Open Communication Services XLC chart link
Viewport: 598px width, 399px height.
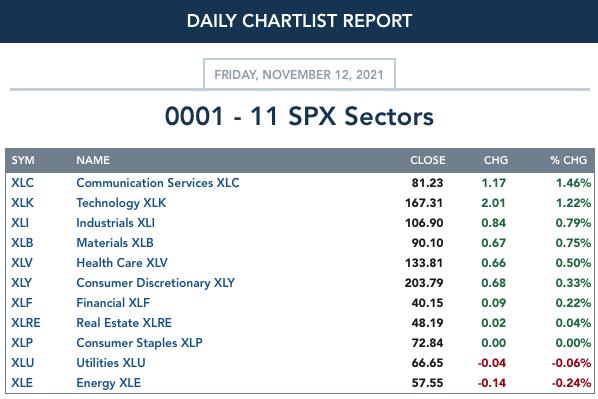158,183
